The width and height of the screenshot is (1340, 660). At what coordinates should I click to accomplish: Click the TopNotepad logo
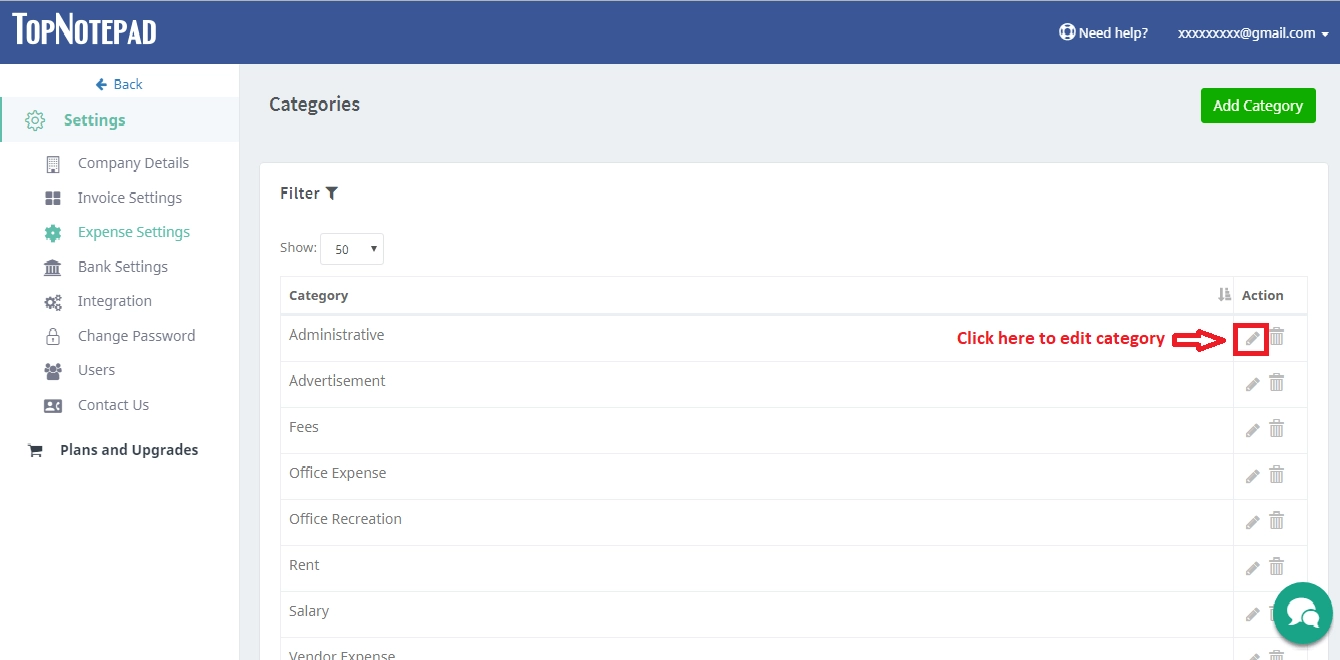click(84, 30)
